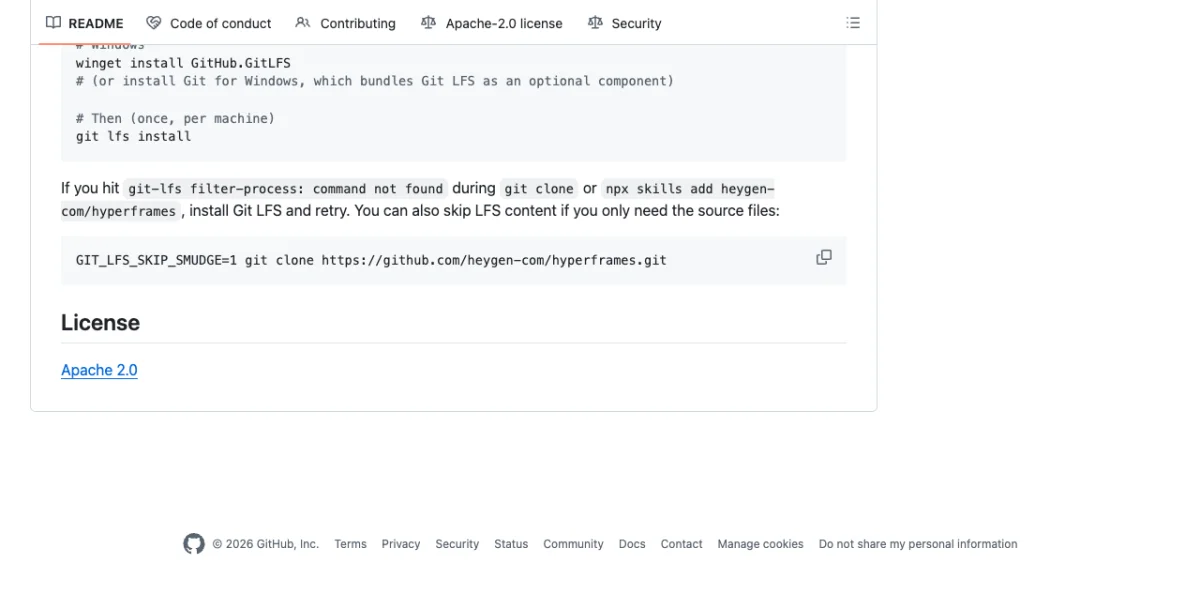Viewport: 1200px width, 594px height.
Task: Copy the git clone command to clipboard
Action: pos(824,257)
